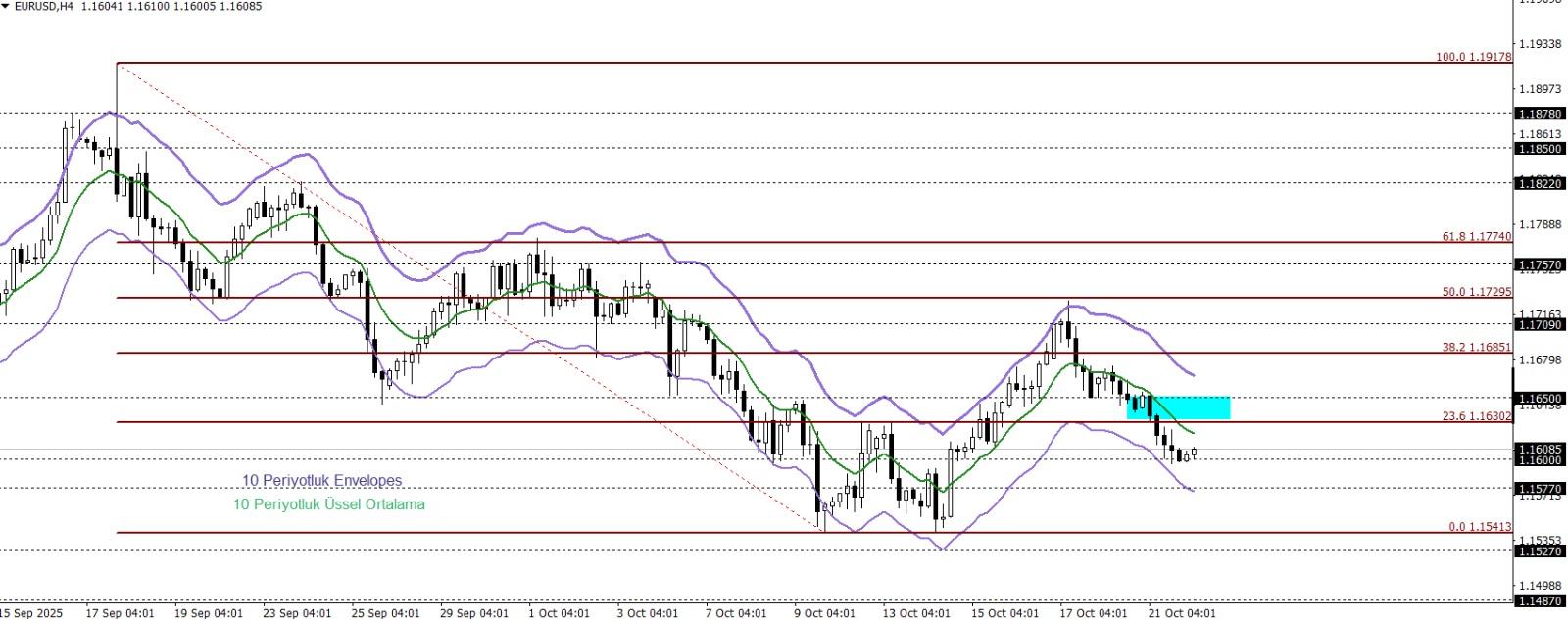The image size is (1568, 621).
Task: Click the current price tag 1.16085
Action: click(x=1540, y=450)
